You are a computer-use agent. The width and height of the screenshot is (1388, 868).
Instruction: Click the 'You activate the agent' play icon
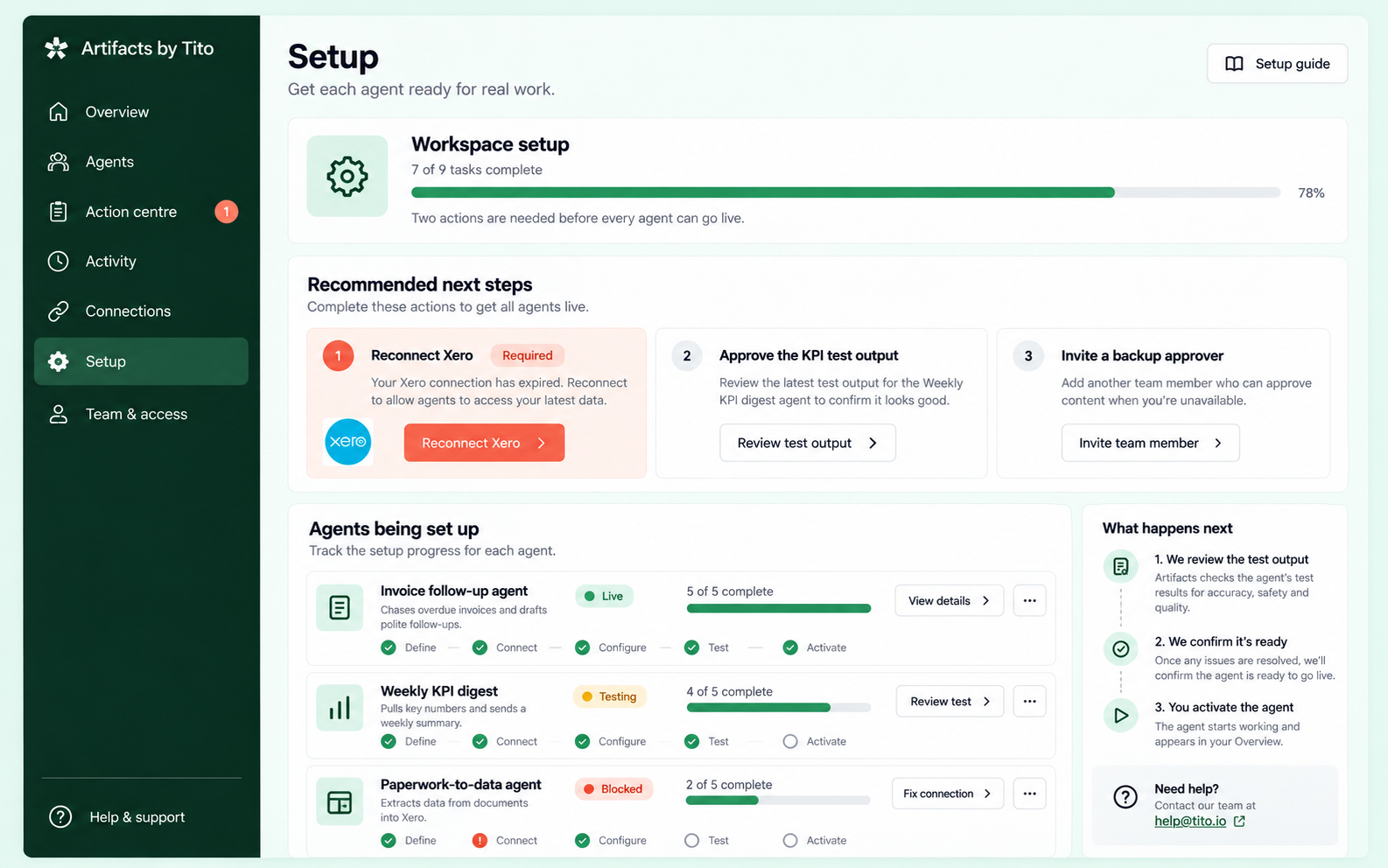1120,715
